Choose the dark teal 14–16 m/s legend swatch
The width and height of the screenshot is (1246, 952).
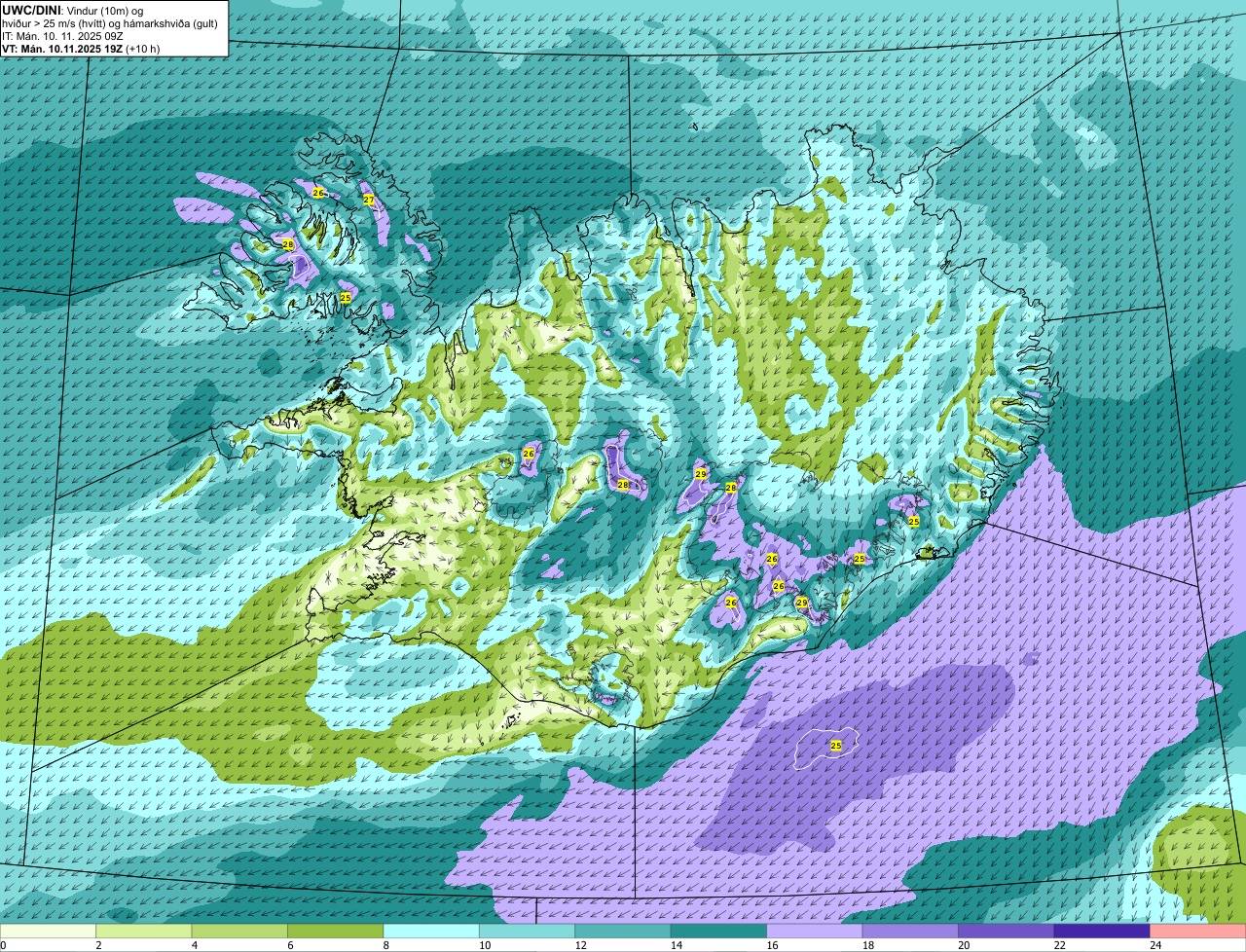click(x=719, y=931)
